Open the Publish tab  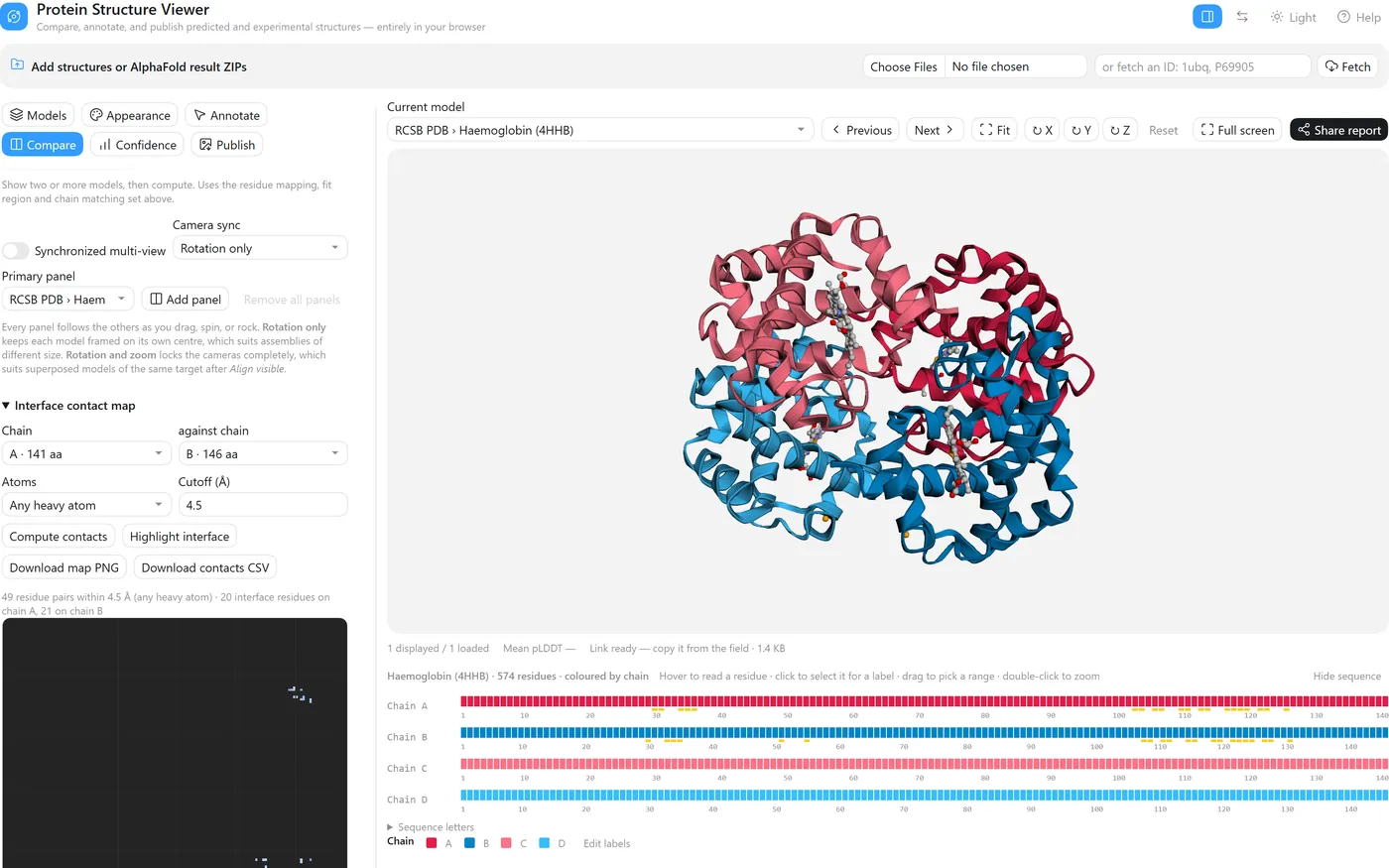pyautogui.click(x=227, y=145)
